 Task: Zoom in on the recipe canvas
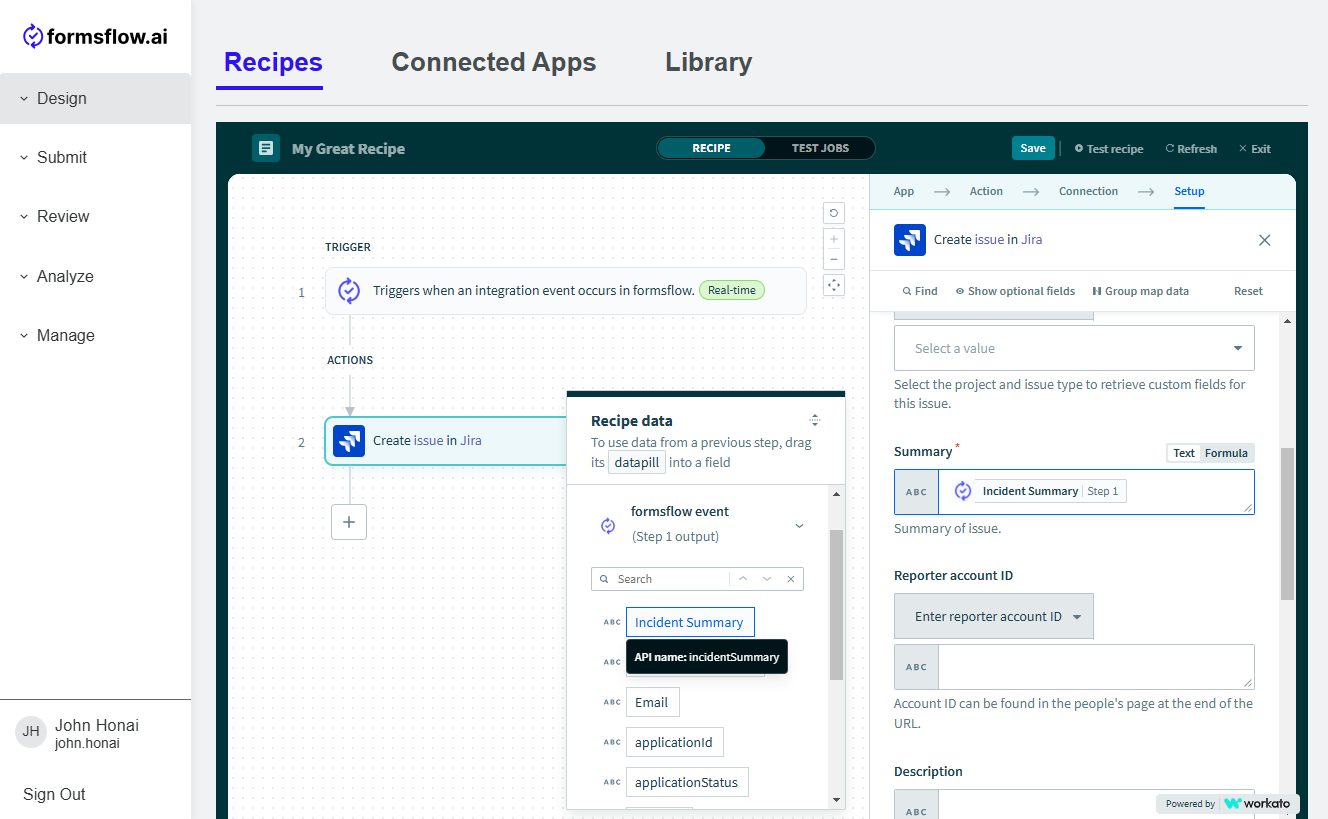coord(834,239)
